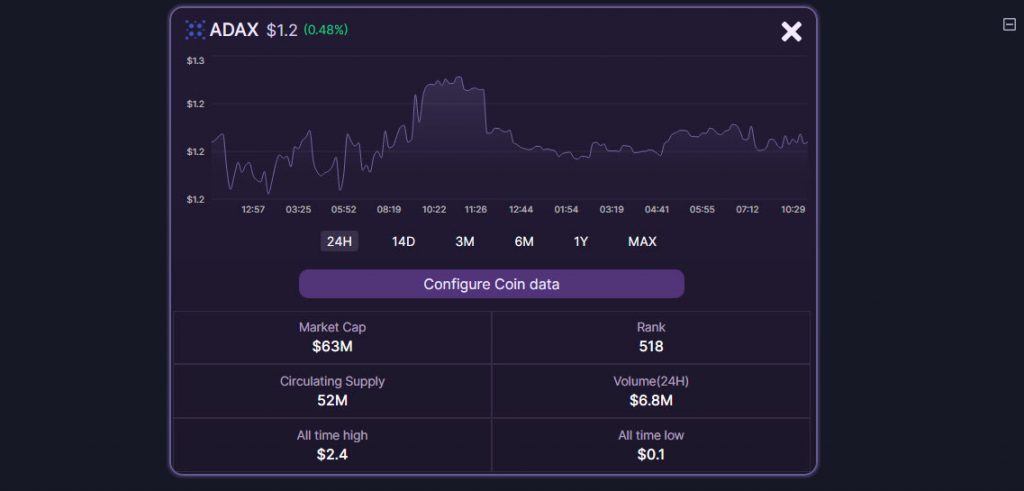
Task: Click the Circulating Supply 52M cell
Action: (x=332, y=391)
